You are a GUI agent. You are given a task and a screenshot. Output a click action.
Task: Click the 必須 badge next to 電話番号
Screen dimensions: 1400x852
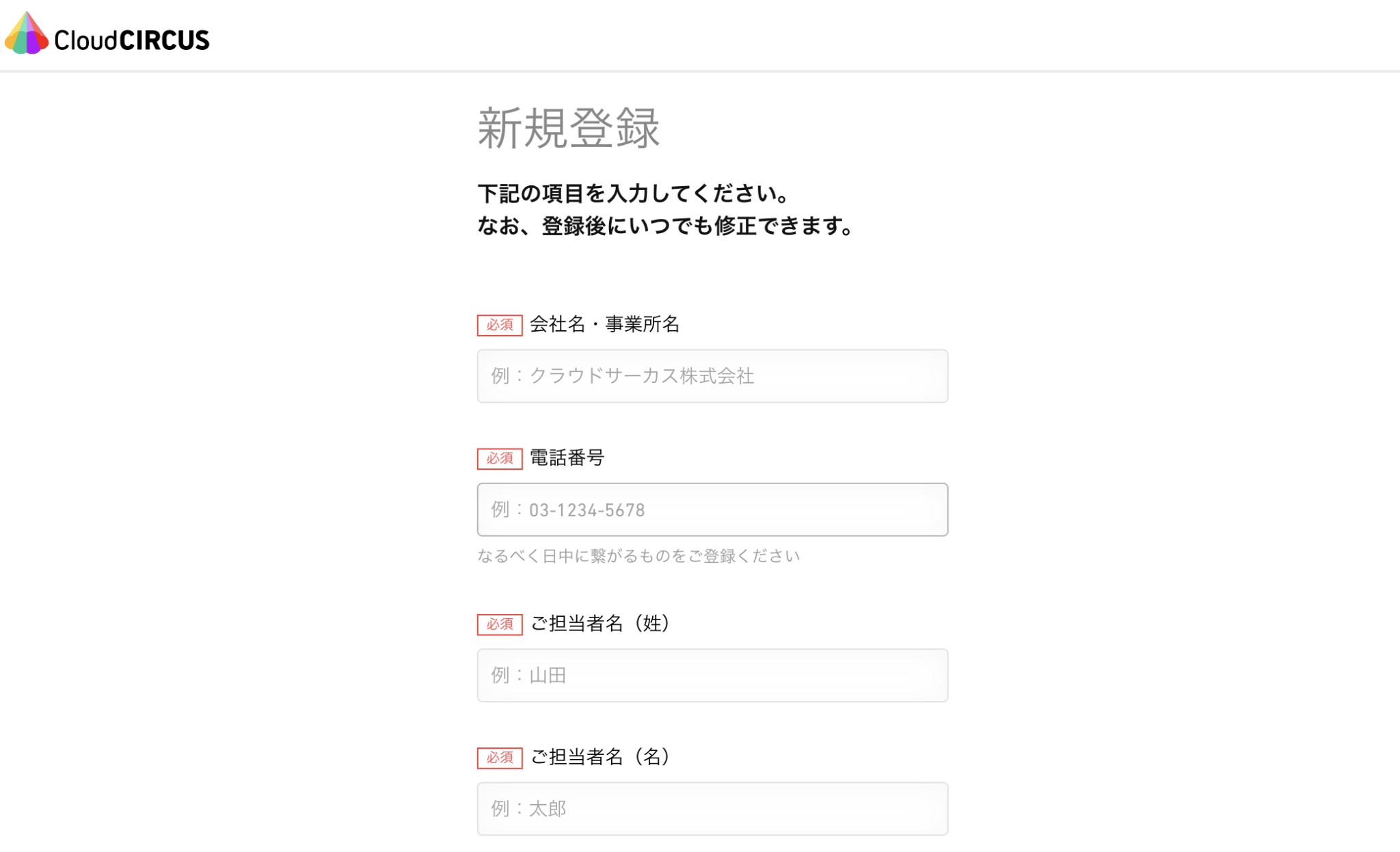499,460
